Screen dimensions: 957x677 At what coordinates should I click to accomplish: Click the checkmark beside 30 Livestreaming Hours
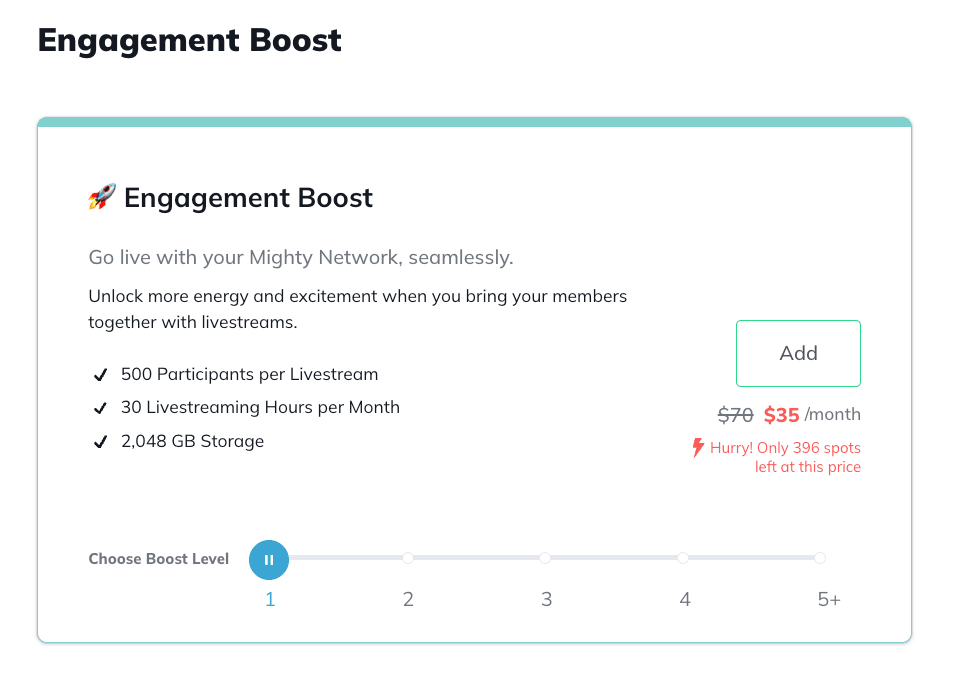click(x=100, y=408)
